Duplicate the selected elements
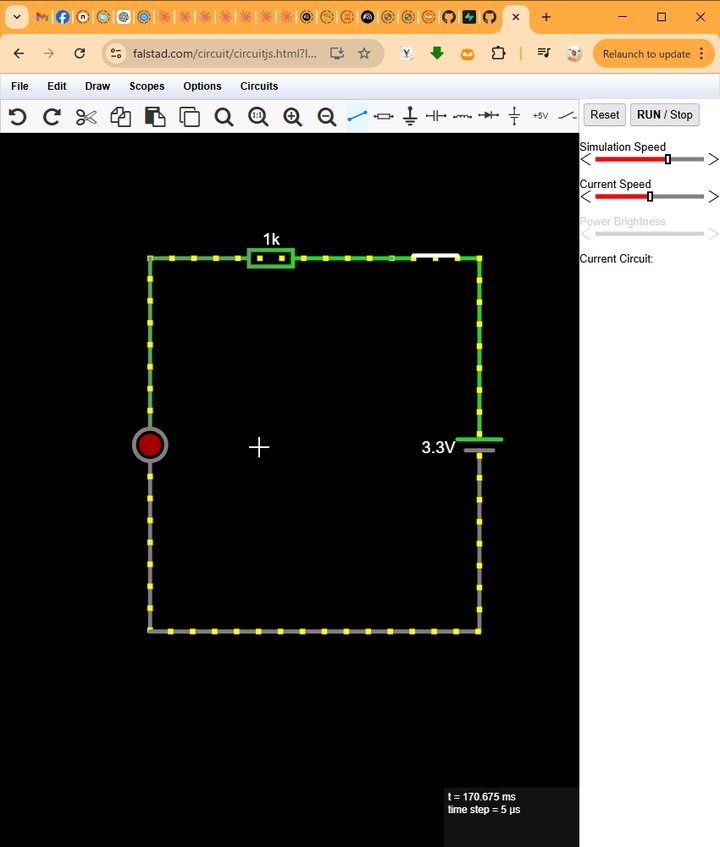Viewport: 720px width, 847px height. pyautogui.click(x=190, y=117)
